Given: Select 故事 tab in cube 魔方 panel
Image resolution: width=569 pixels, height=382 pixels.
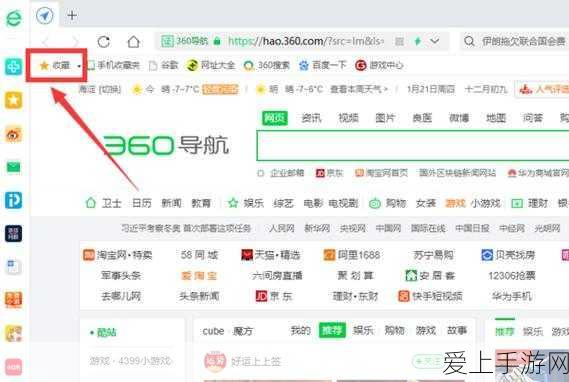Looking at the screenshot, I should (x=457, y=330).
